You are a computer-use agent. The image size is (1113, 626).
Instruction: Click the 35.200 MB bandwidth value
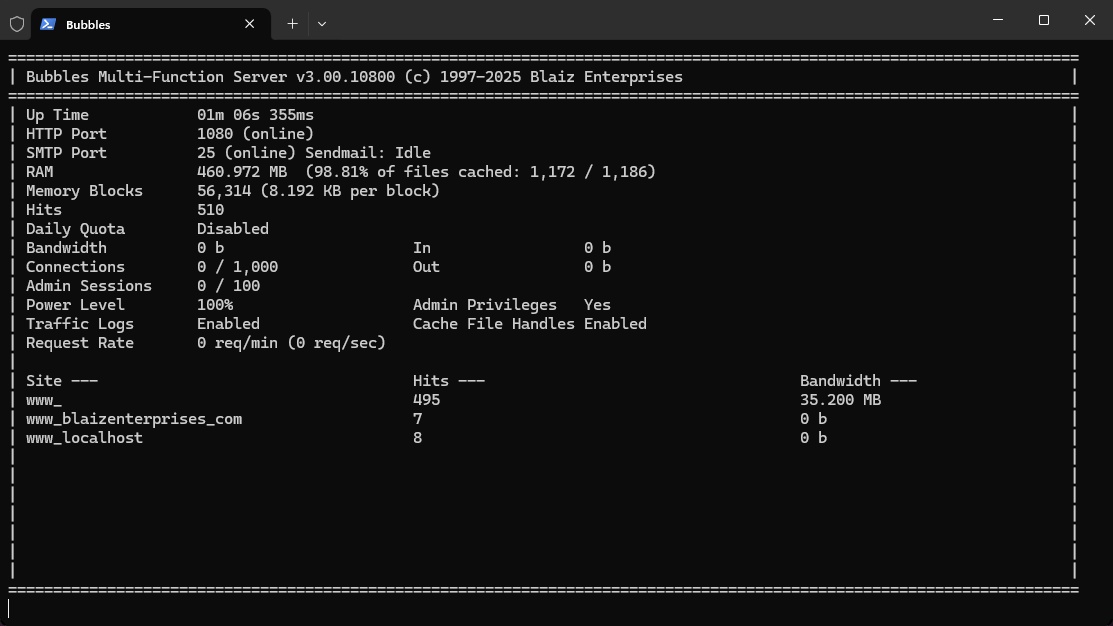[x=840, y=400]
